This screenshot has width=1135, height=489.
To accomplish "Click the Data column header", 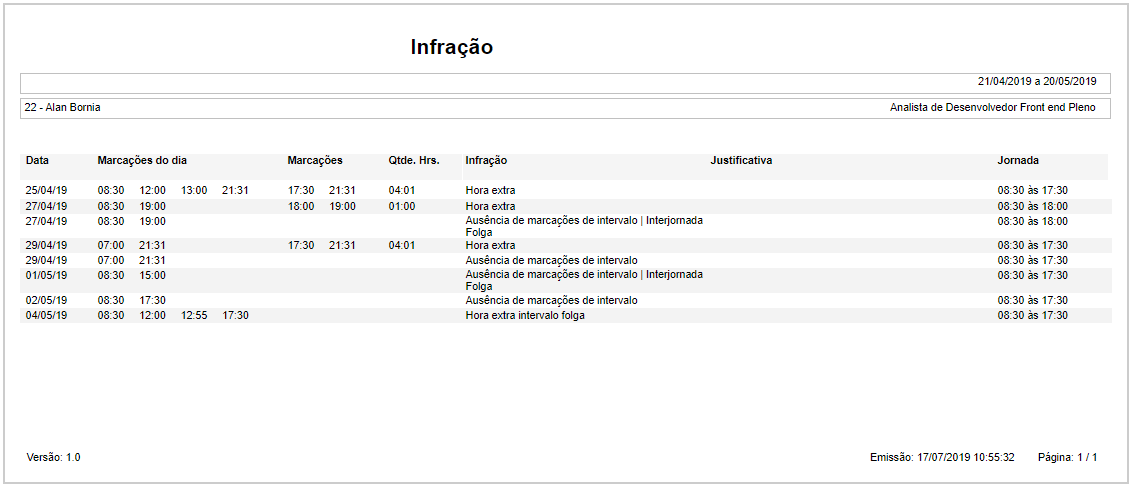I will (x=37, y=160).
